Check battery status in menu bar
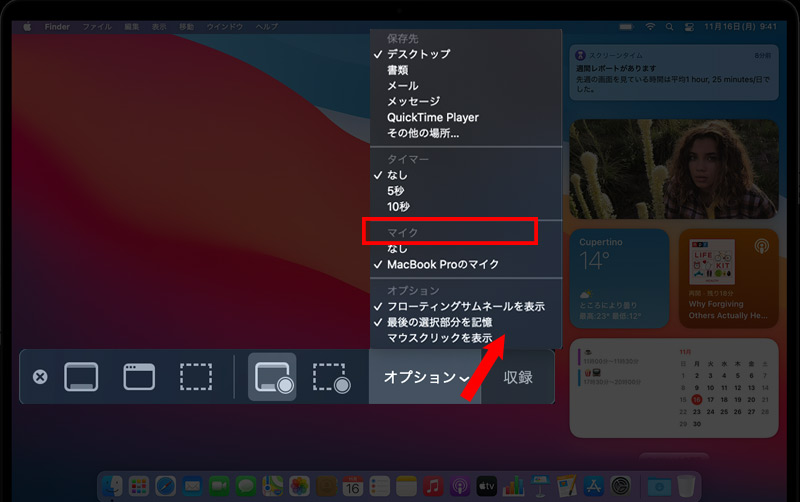The width and height of the screenshot is (800, 502). click(x=626, y=27)
